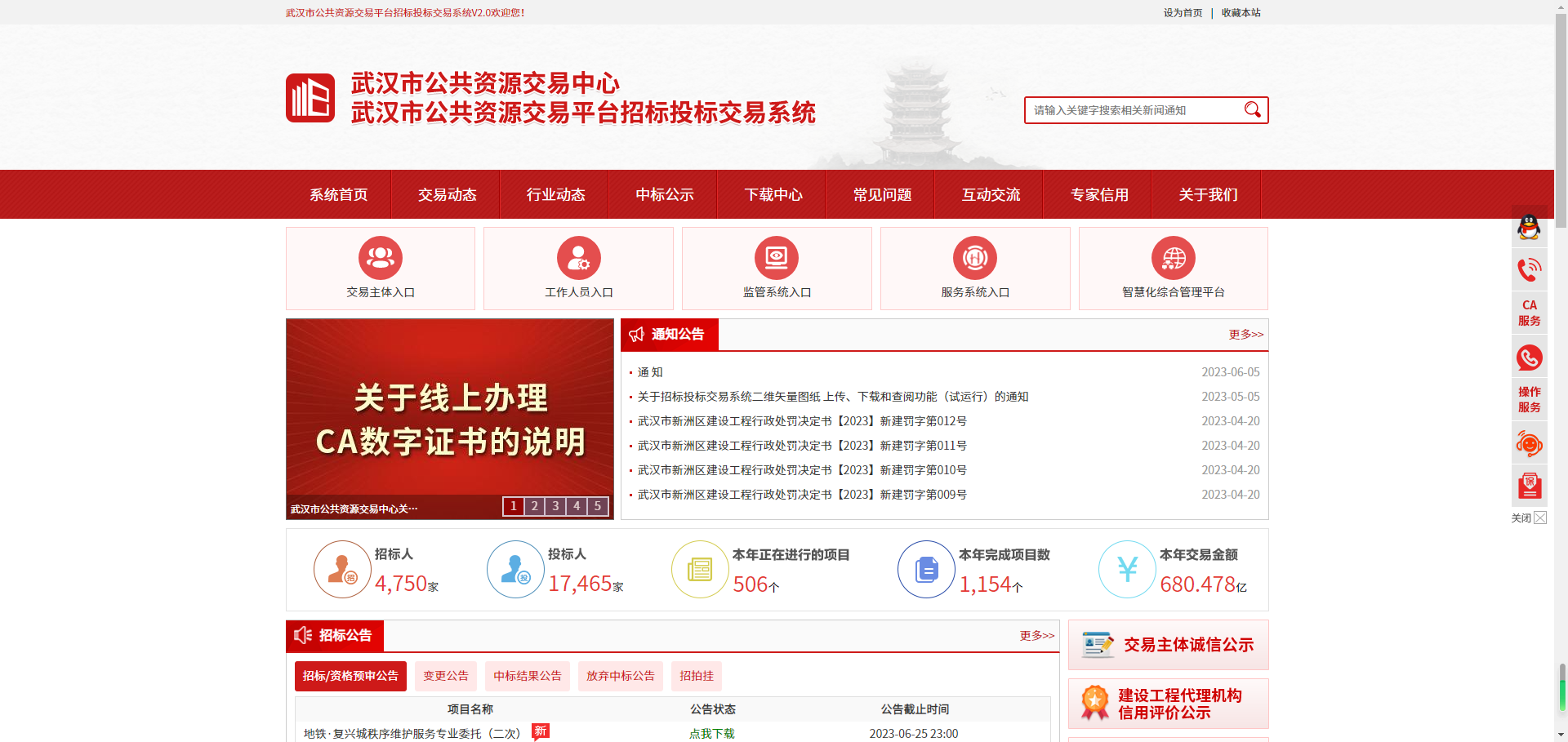Click the 投标人 statistic icon
Viewport: 1568px width, 742px height.
click(515, 569)
